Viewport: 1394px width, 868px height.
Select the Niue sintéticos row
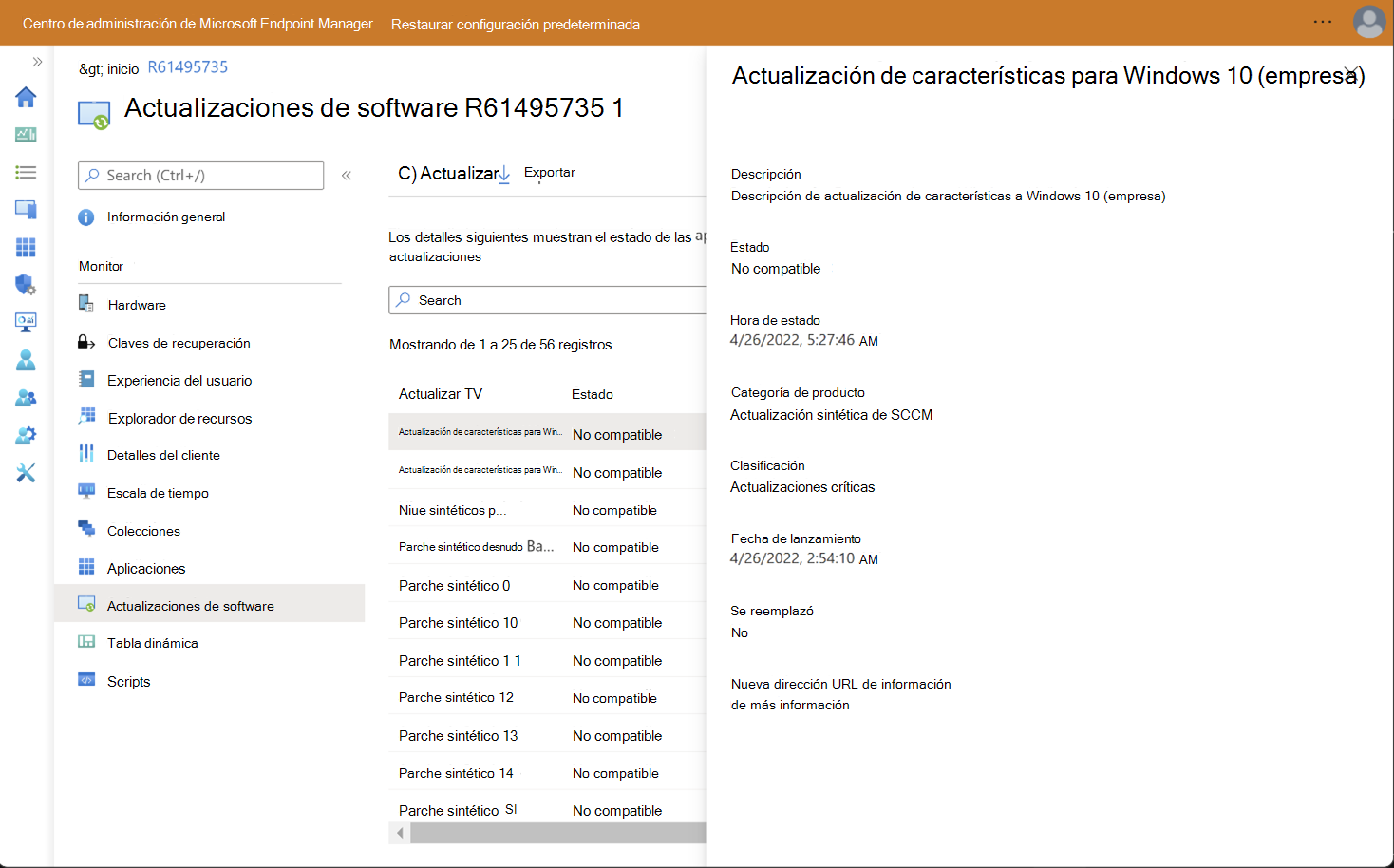coord(548,510)
